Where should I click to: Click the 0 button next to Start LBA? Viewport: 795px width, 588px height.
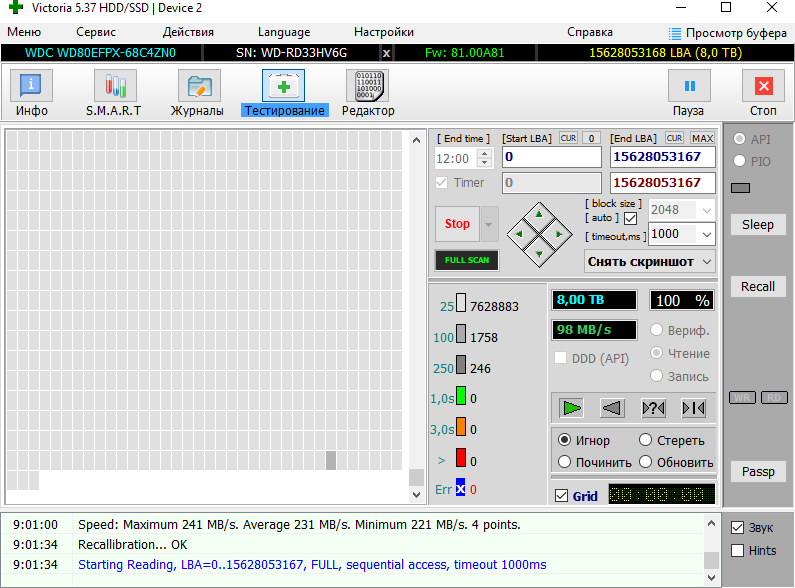(x=591, y=138)
